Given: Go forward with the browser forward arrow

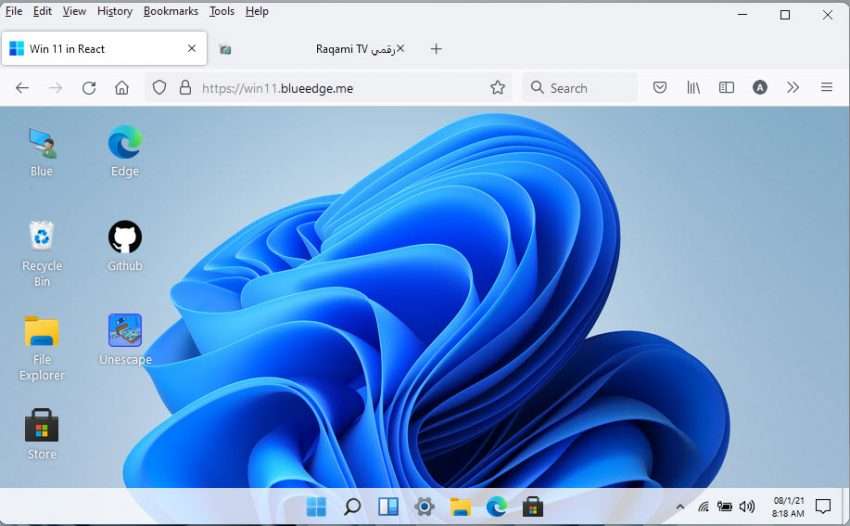Looking at the screenshot, I should (x=55, y=88).
